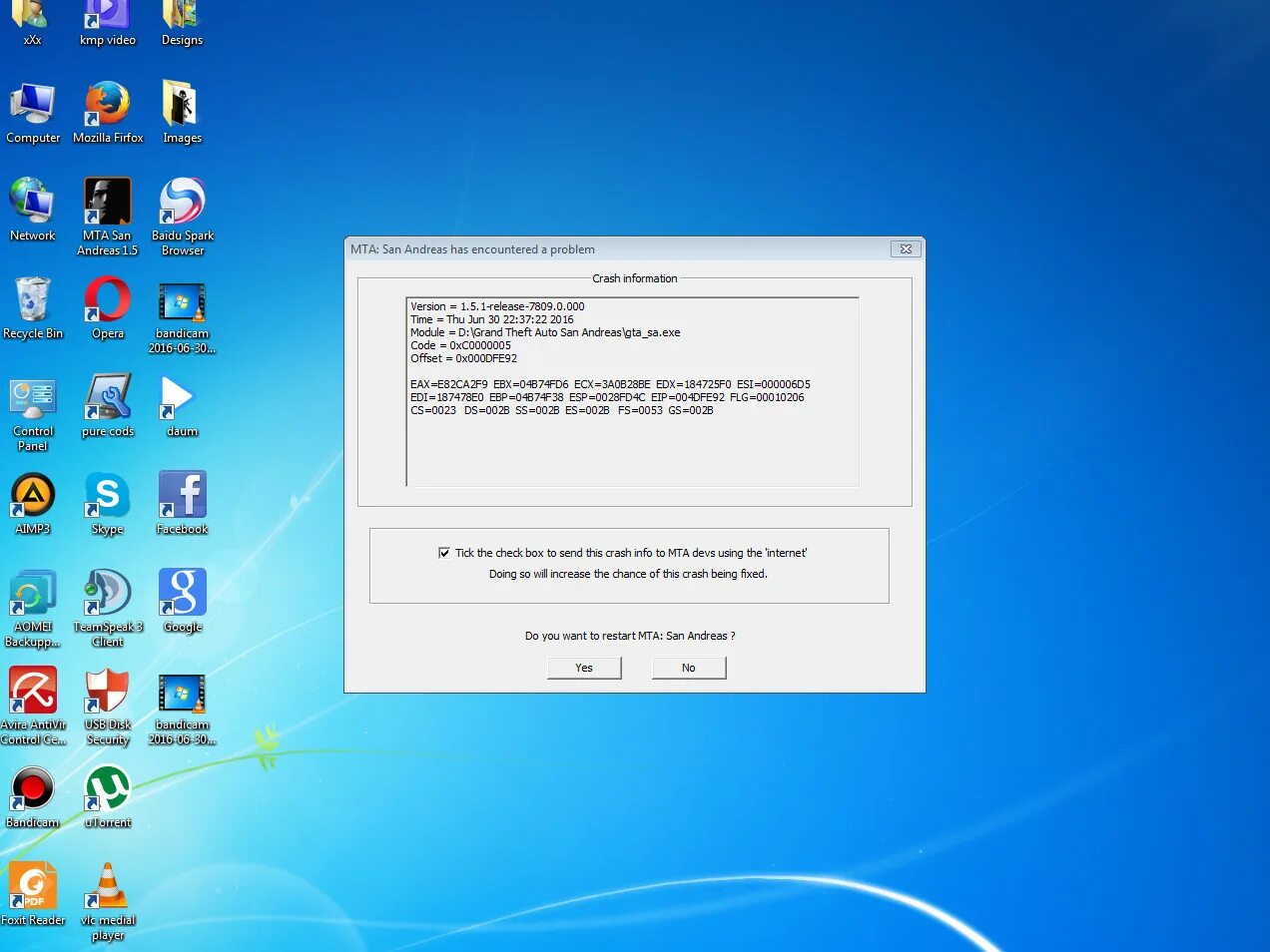Viewport: 1270px width, 952px height.
Task: Launch the Bandicam recorder shortcut
Action: 33,796
